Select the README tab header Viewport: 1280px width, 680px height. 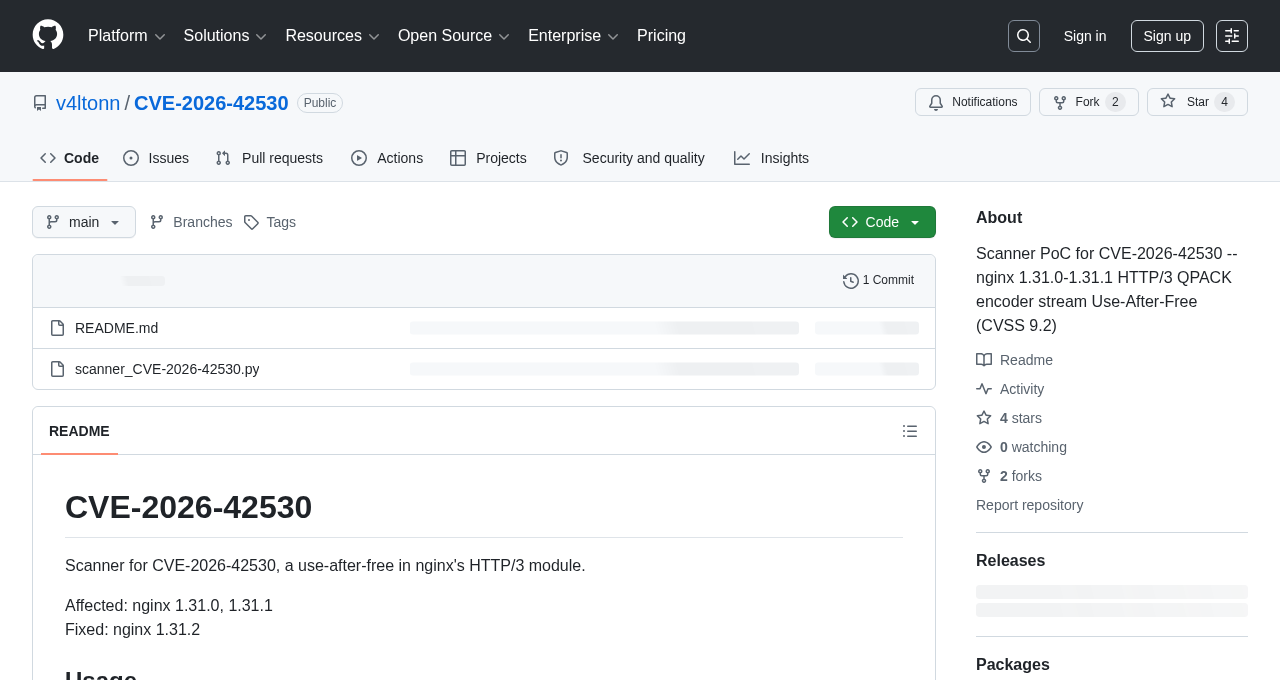(79, 431)
